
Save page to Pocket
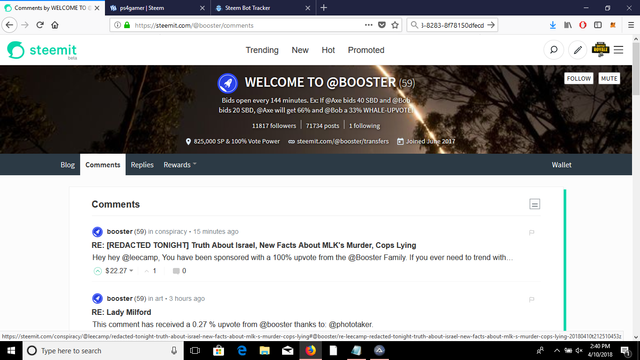click(x=382, y=25)
